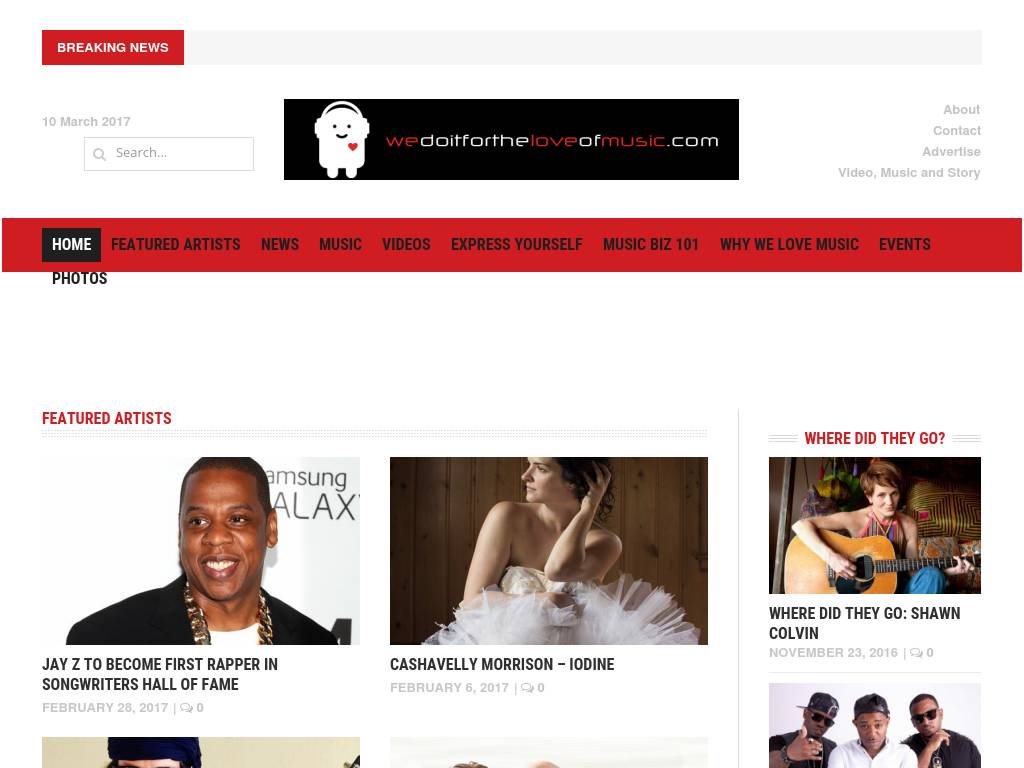The image size is (1024, 768).
Task: Click comment icon under Shawn Colvin post
Action: (x=916, y=653)
